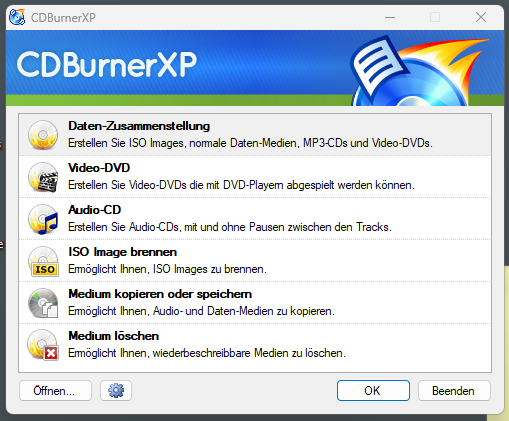Click the CDBurnerXP banner logo text

(107, 65)
